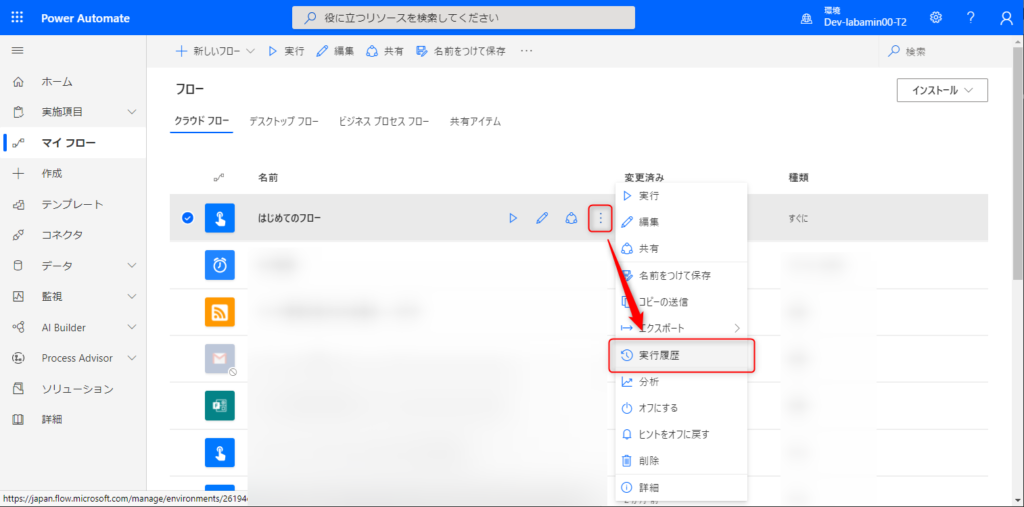The height and width of the screenshot is (507, 1024).
Task: Open the environment picker Dev-labamin00-T2
Action: 854,18
